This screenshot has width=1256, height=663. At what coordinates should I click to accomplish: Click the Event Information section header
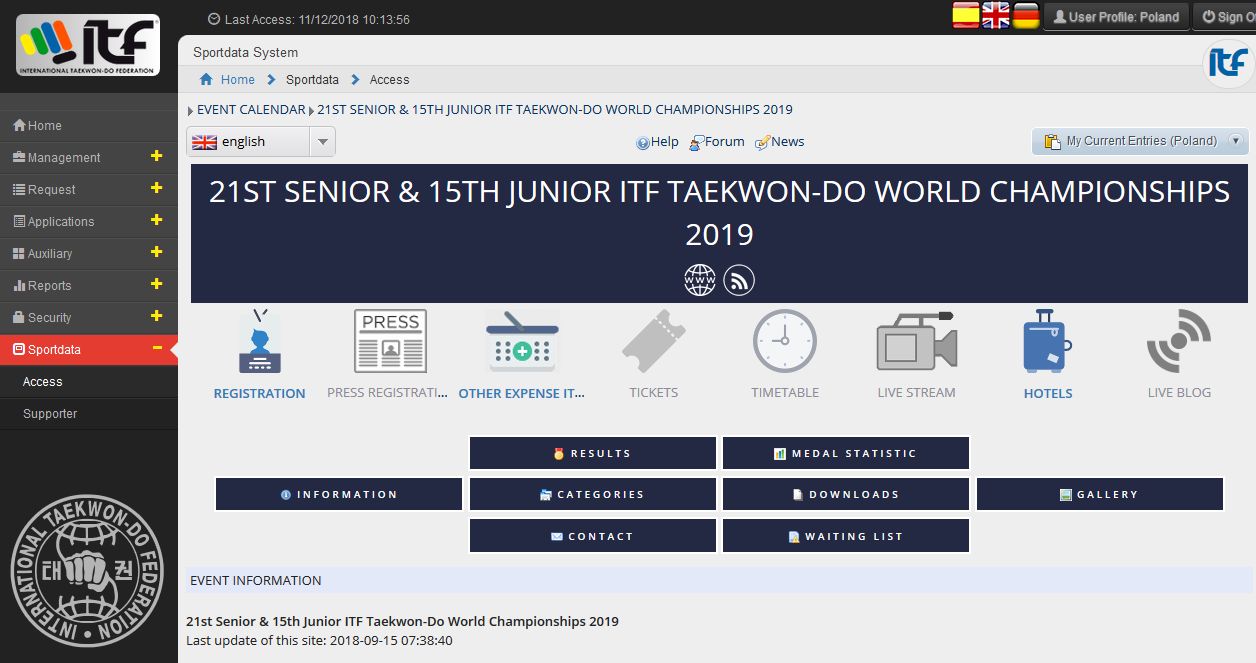coord(719,581)
